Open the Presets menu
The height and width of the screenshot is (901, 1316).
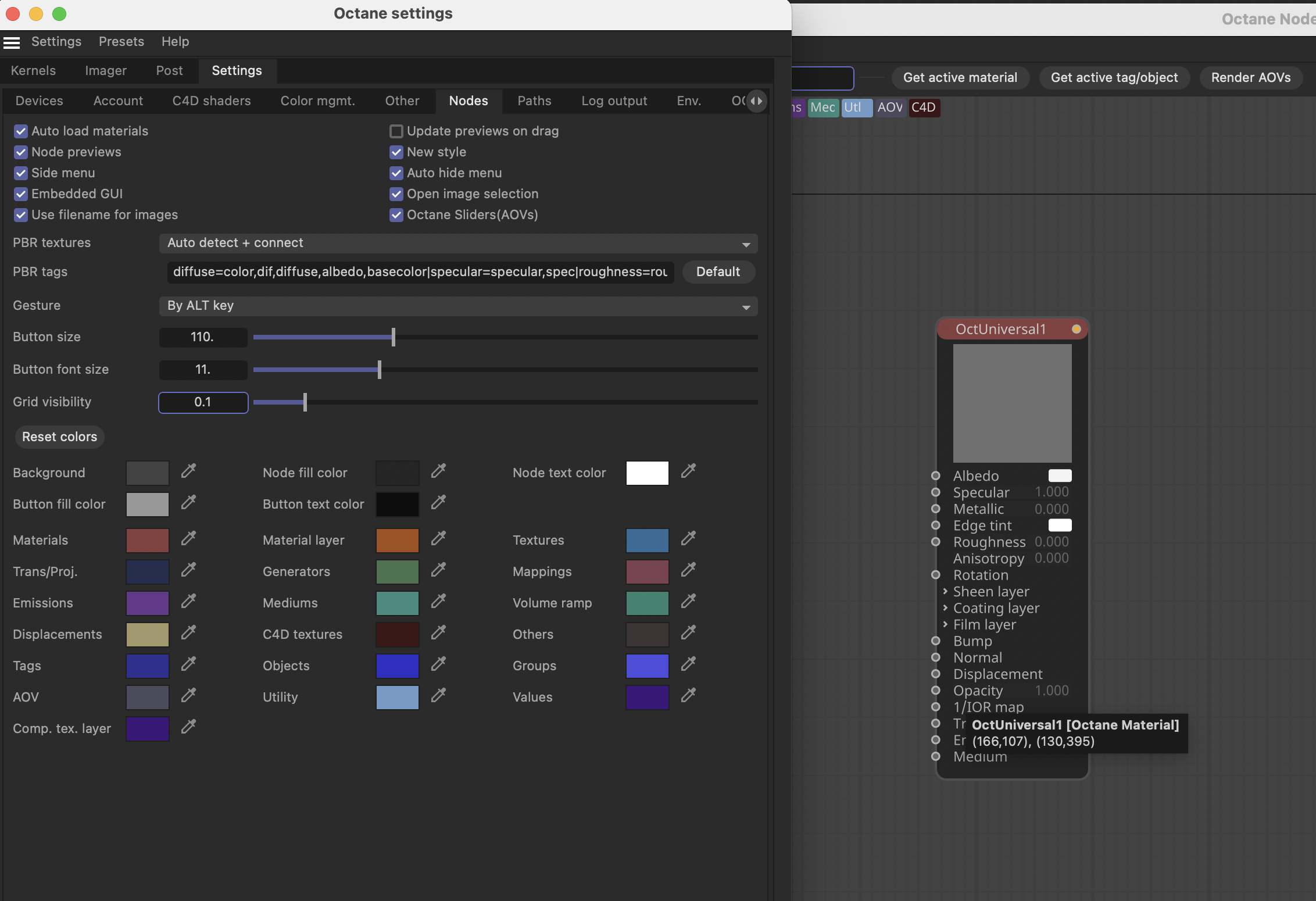(x=121, y=42)
